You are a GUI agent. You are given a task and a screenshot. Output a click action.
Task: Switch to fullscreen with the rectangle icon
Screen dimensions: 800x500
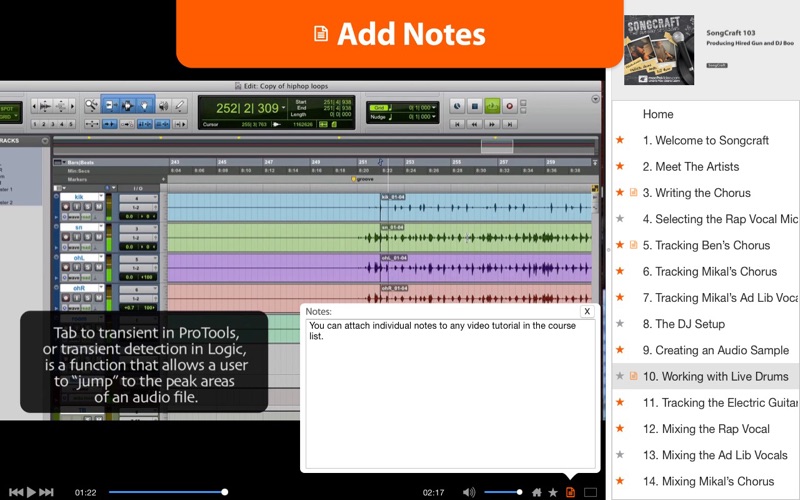click(x=590, y=492)
